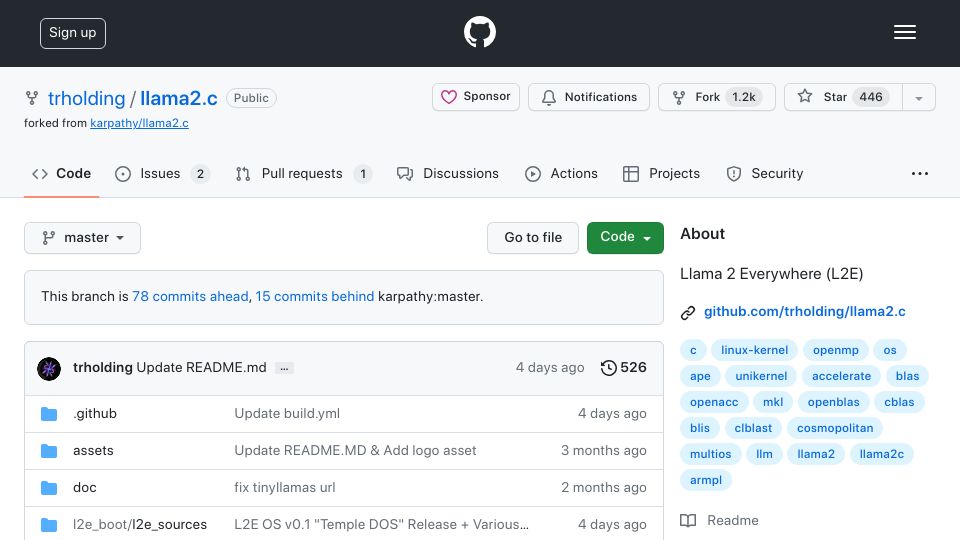Open trholding author link in commit row

point(103,367)
